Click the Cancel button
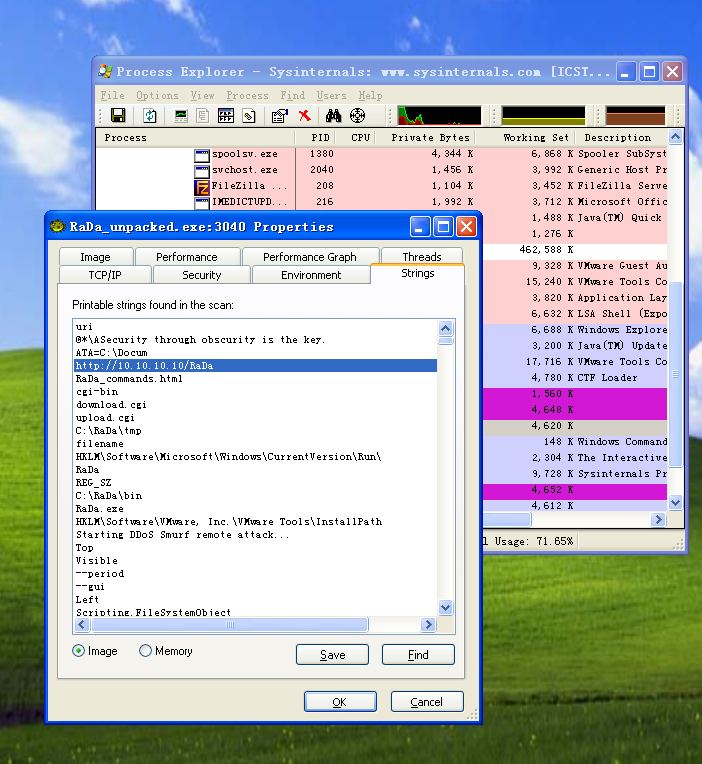The width and height of the screenshot is (702, 764). tap(427, 702)
